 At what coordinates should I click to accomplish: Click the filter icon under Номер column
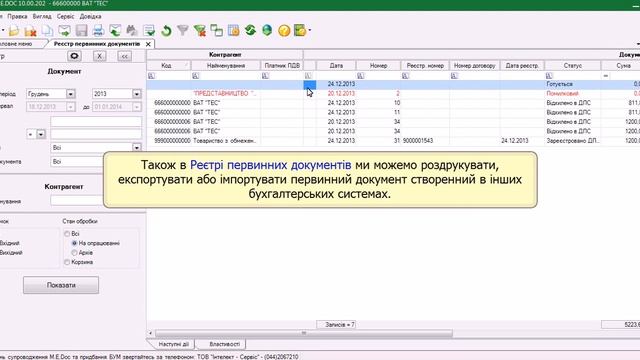click(x=360, y=76)
